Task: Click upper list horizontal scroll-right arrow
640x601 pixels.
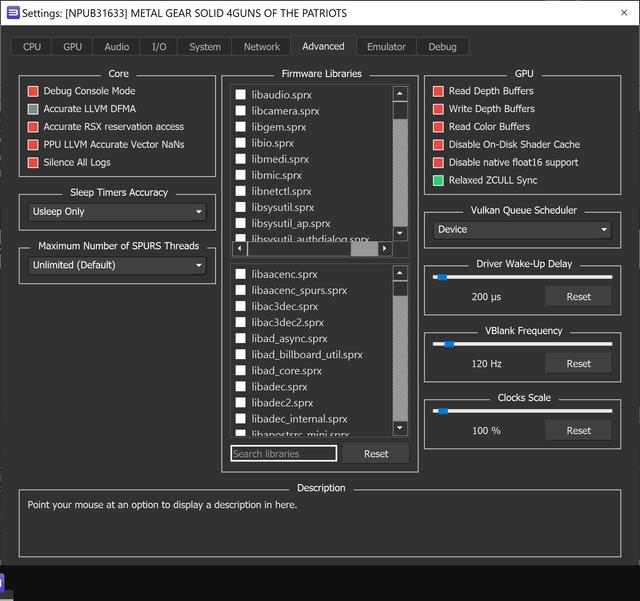Action: click(x=384, y=248)
